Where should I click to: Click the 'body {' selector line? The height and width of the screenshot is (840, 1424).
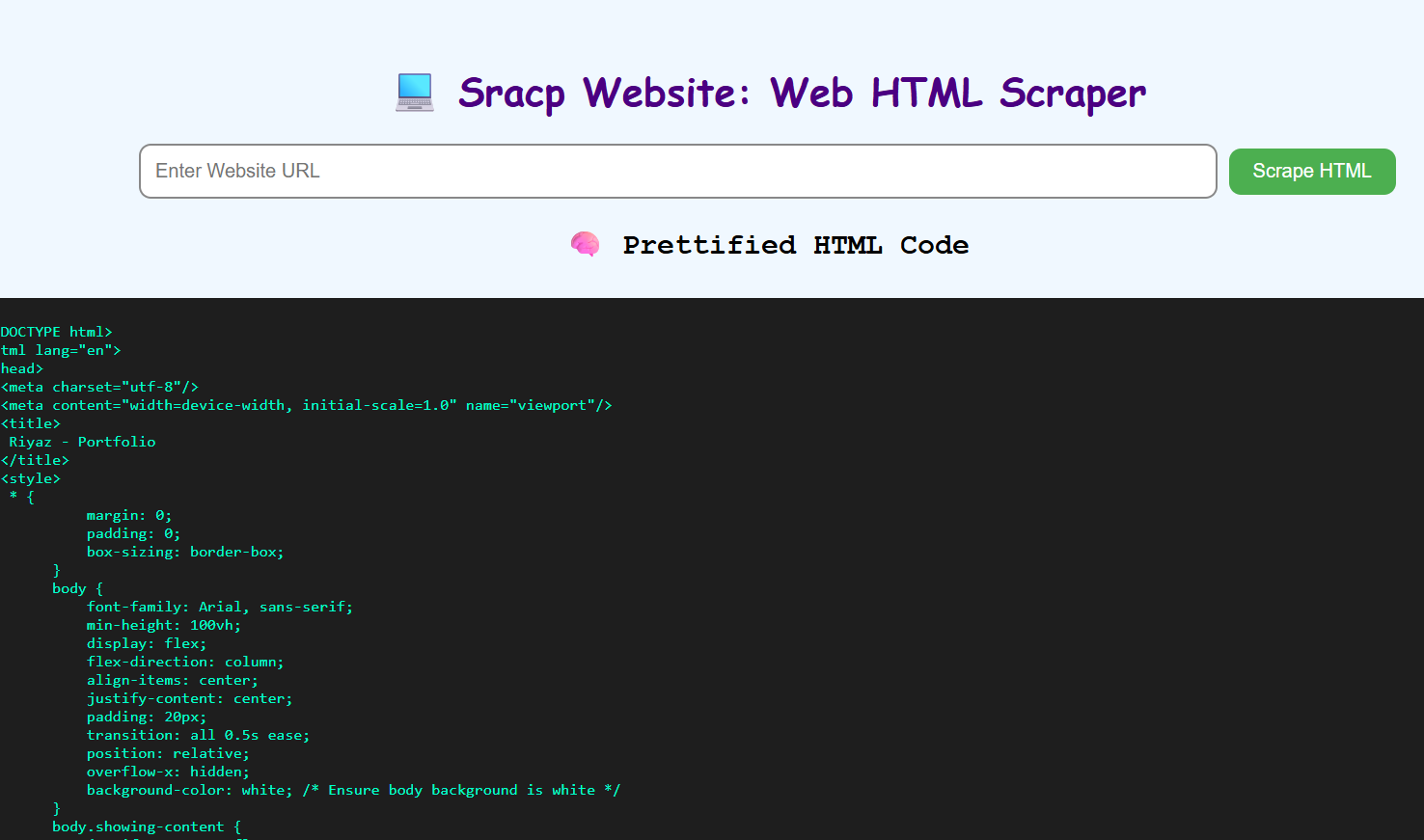77,588
